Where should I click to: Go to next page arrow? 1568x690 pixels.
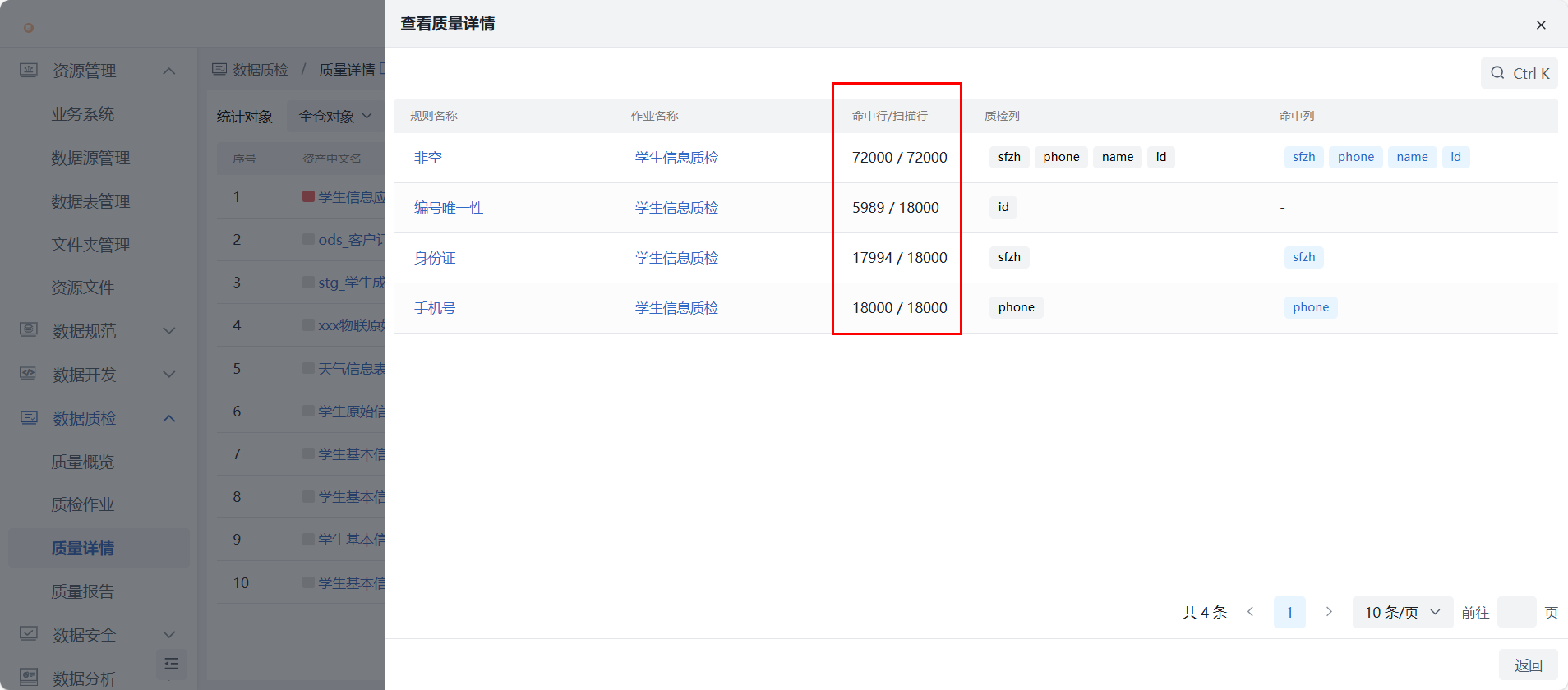click(x=1329, y=612)
